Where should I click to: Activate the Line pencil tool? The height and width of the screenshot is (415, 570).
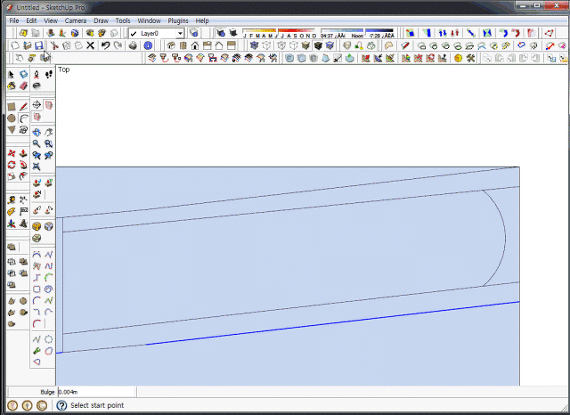(23, 106)
